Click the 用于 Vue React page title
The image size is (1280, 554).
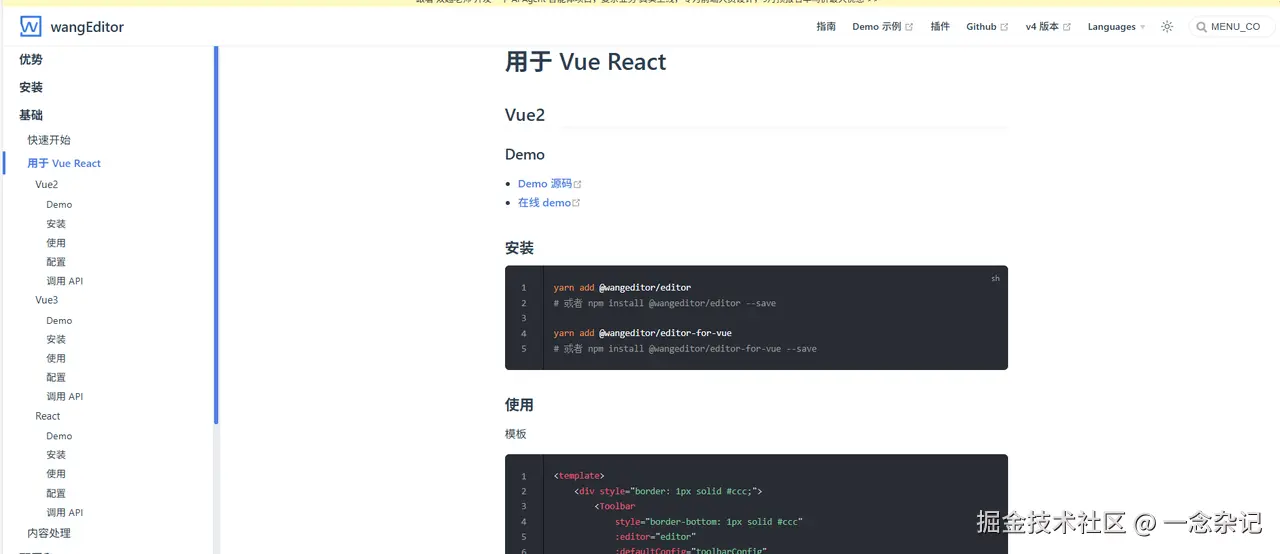click(585, 62)
